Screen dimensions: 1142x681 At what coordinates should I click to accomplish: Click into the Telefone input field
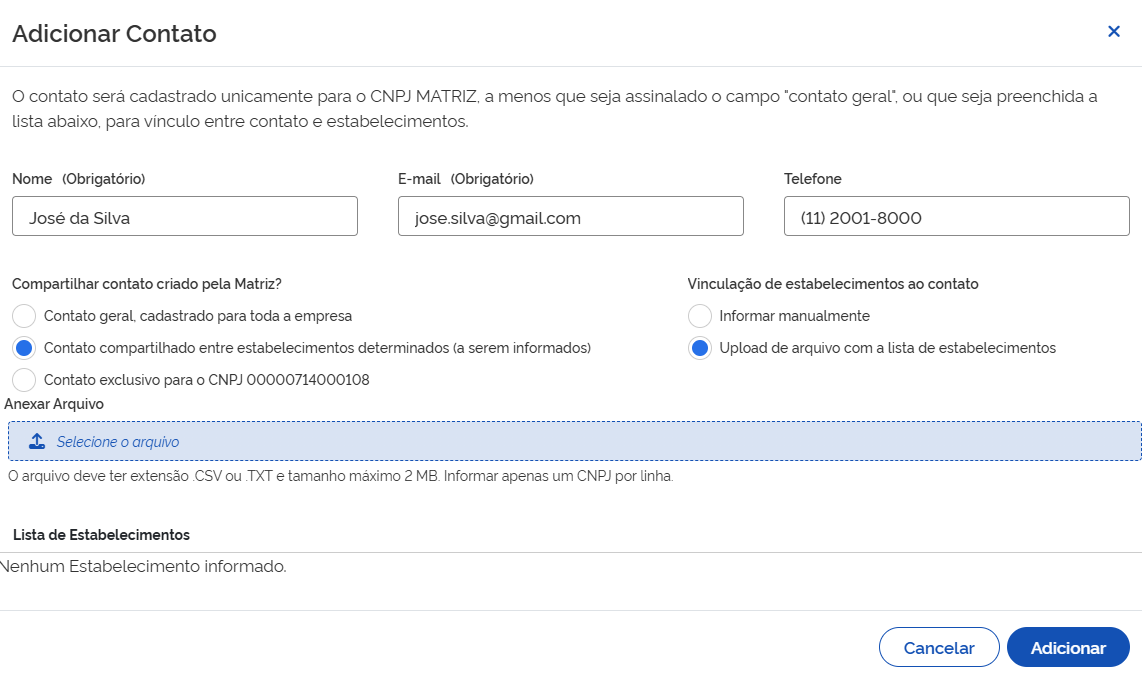click(x=956, y=217)
